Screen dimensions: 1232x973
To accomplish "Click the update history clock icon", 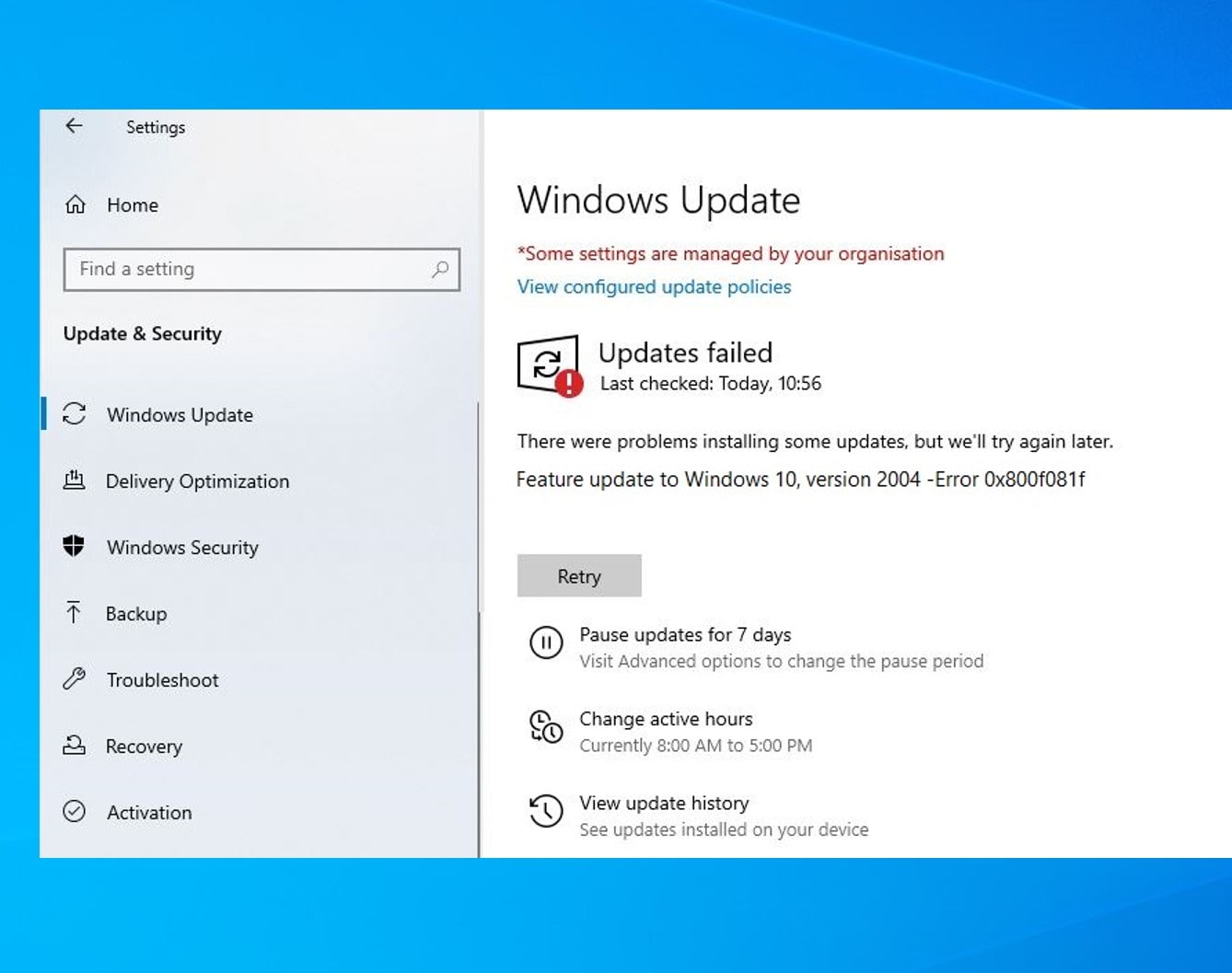I will [546, 811].
